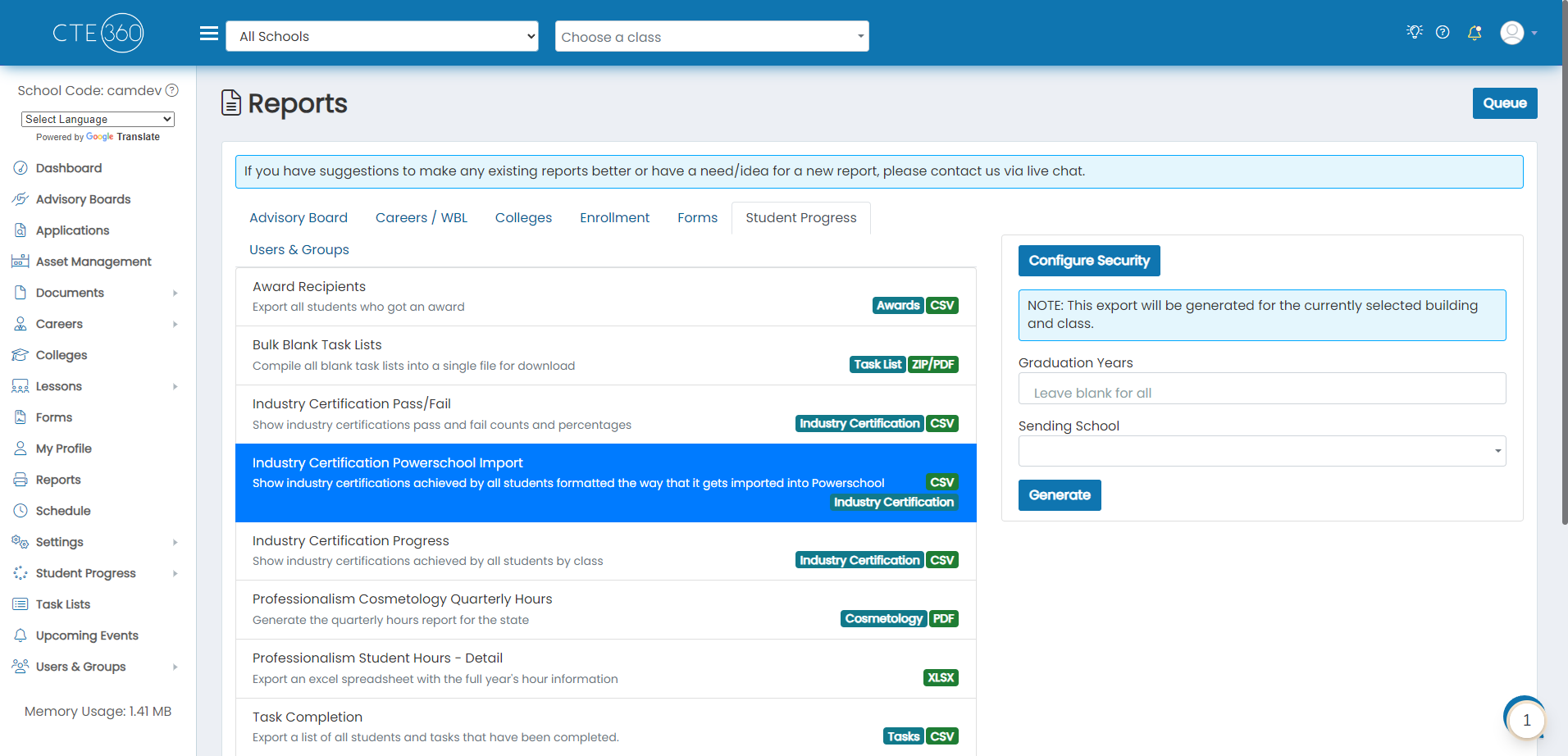Switch to the Careers / WBL tab
This screenshot has height=756, width=1568.
tap(422, 218)
